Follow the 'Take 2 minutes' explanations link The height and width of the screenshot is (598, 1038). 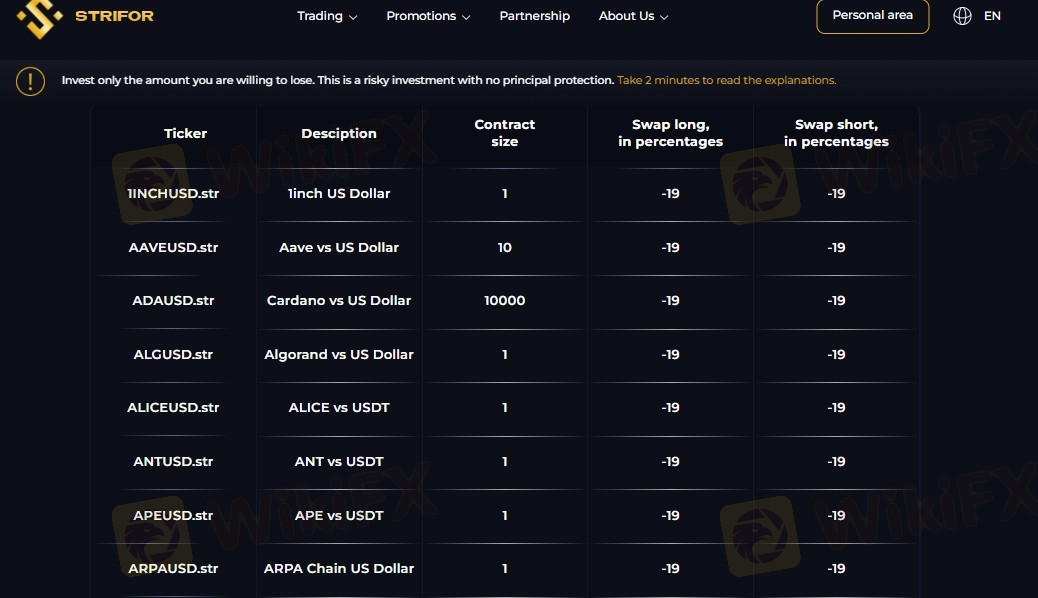[x=726, y=80]
